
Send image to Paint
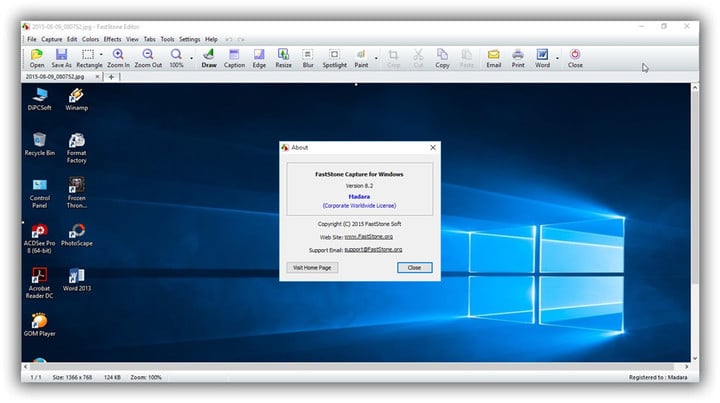coord(361,58)
